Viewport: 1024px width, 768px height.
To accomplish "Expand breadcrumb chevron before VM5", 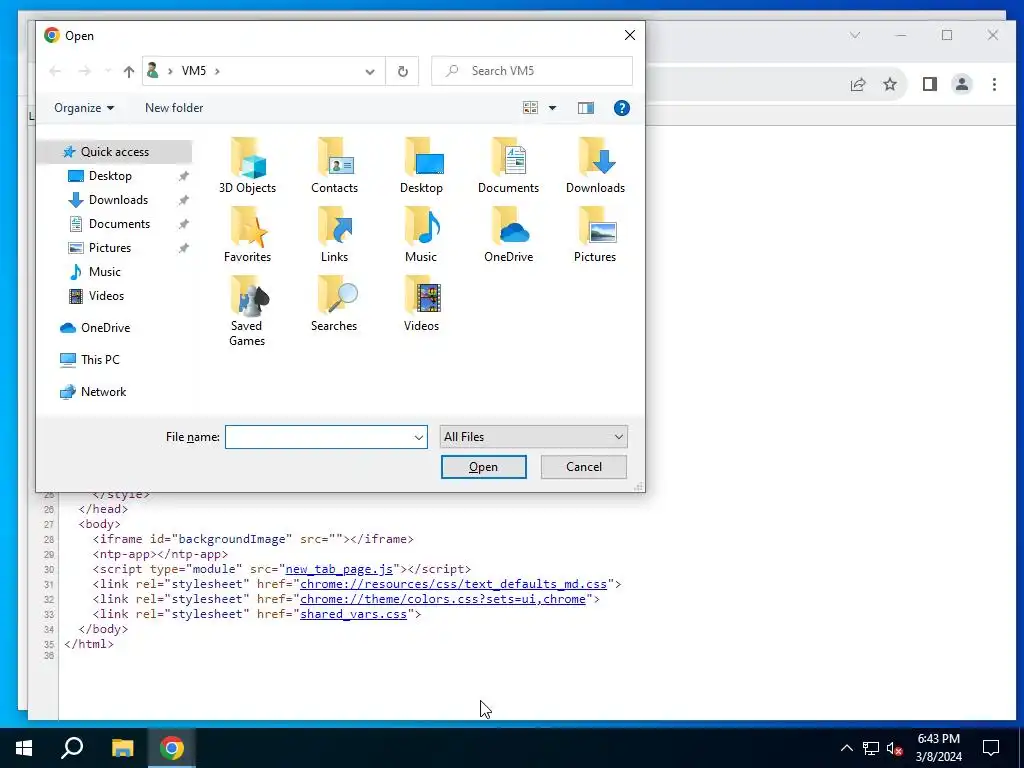I will click(170, 71).
